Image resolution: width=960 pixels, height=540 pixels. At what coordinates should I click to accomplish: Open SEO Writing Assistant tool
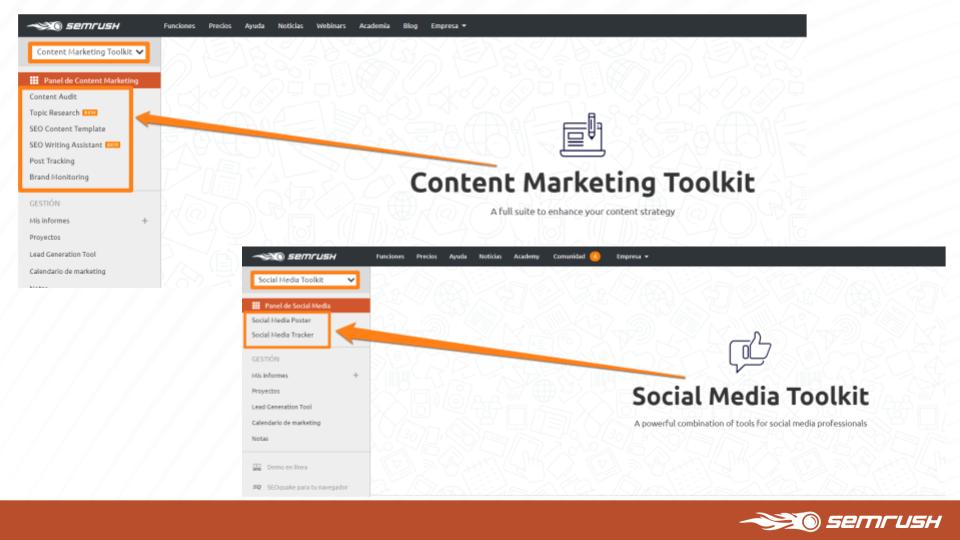66,145
